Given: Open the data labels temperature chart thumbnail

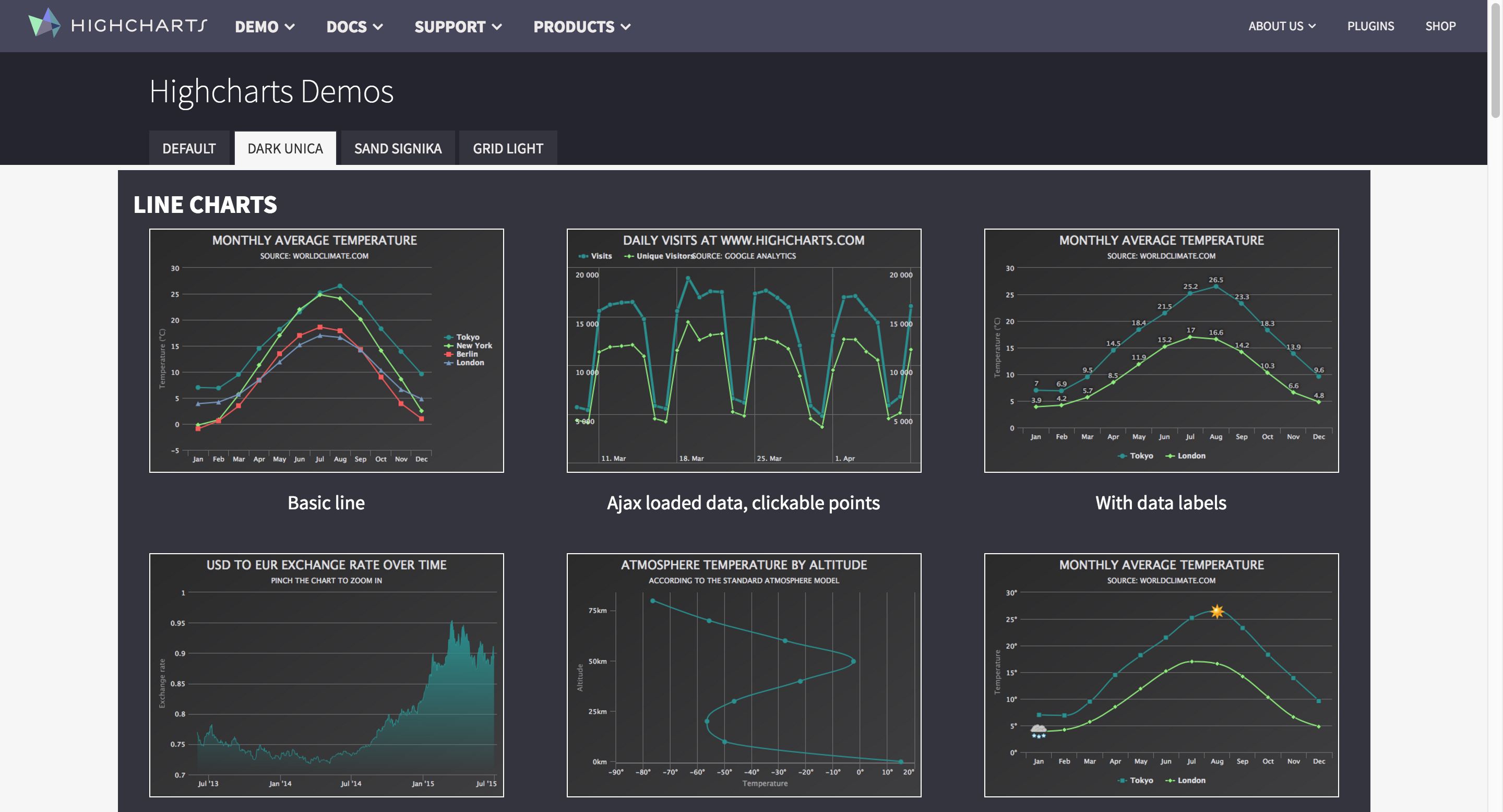Looking at the screenshot, I should pos(1161,351).
